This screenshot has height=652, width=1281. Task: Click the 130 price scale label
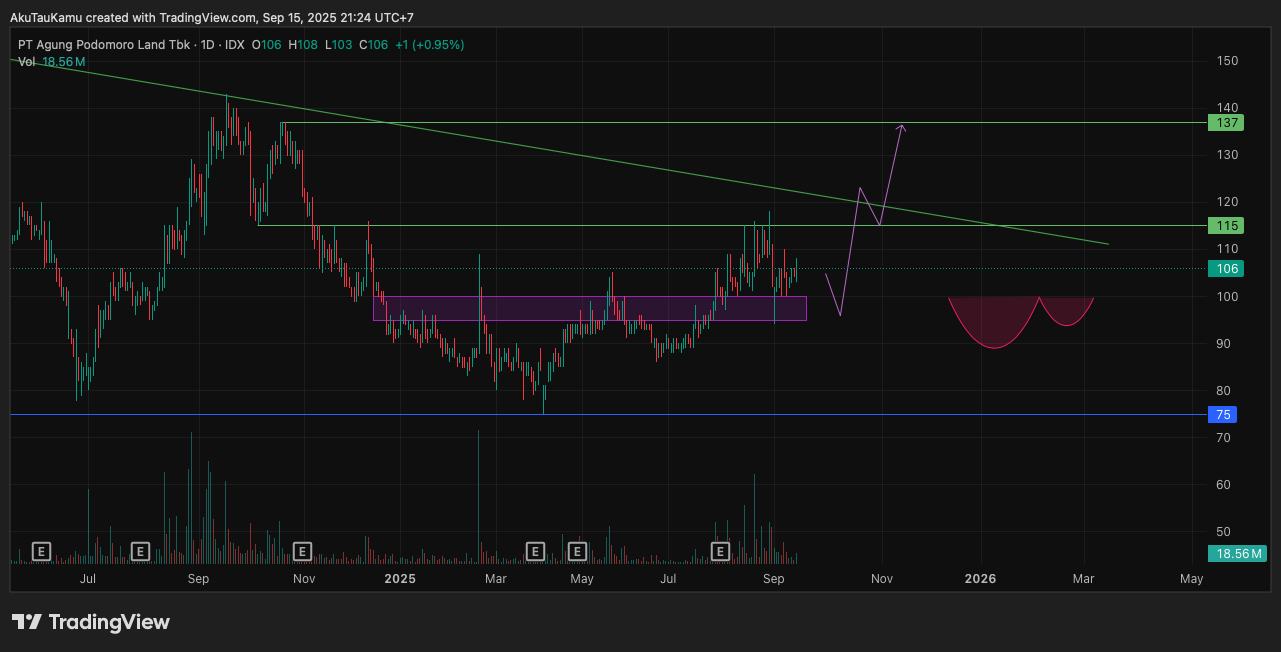coord(1228,155)
